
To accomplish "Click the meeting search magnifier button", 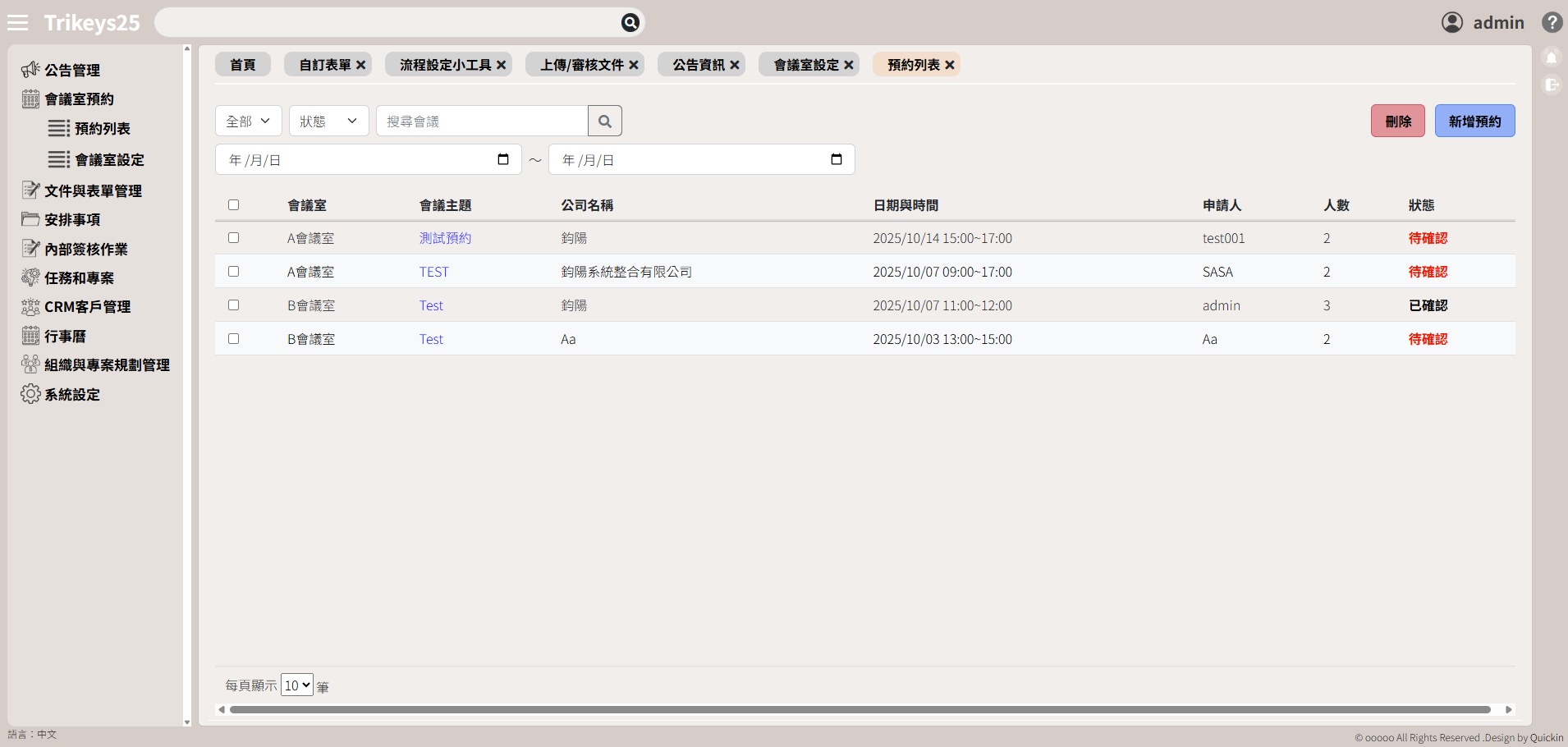I will (605, 121).
